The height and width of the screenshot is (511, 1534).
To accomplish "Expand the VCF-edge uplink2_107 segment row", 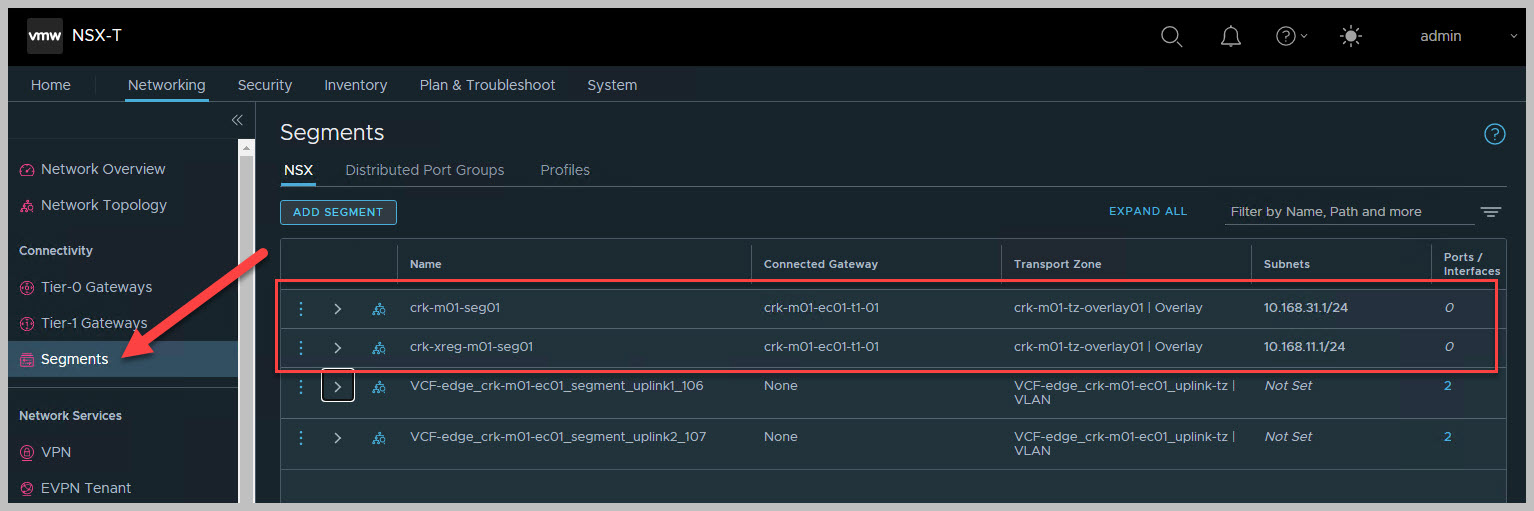I will (338, 438).
